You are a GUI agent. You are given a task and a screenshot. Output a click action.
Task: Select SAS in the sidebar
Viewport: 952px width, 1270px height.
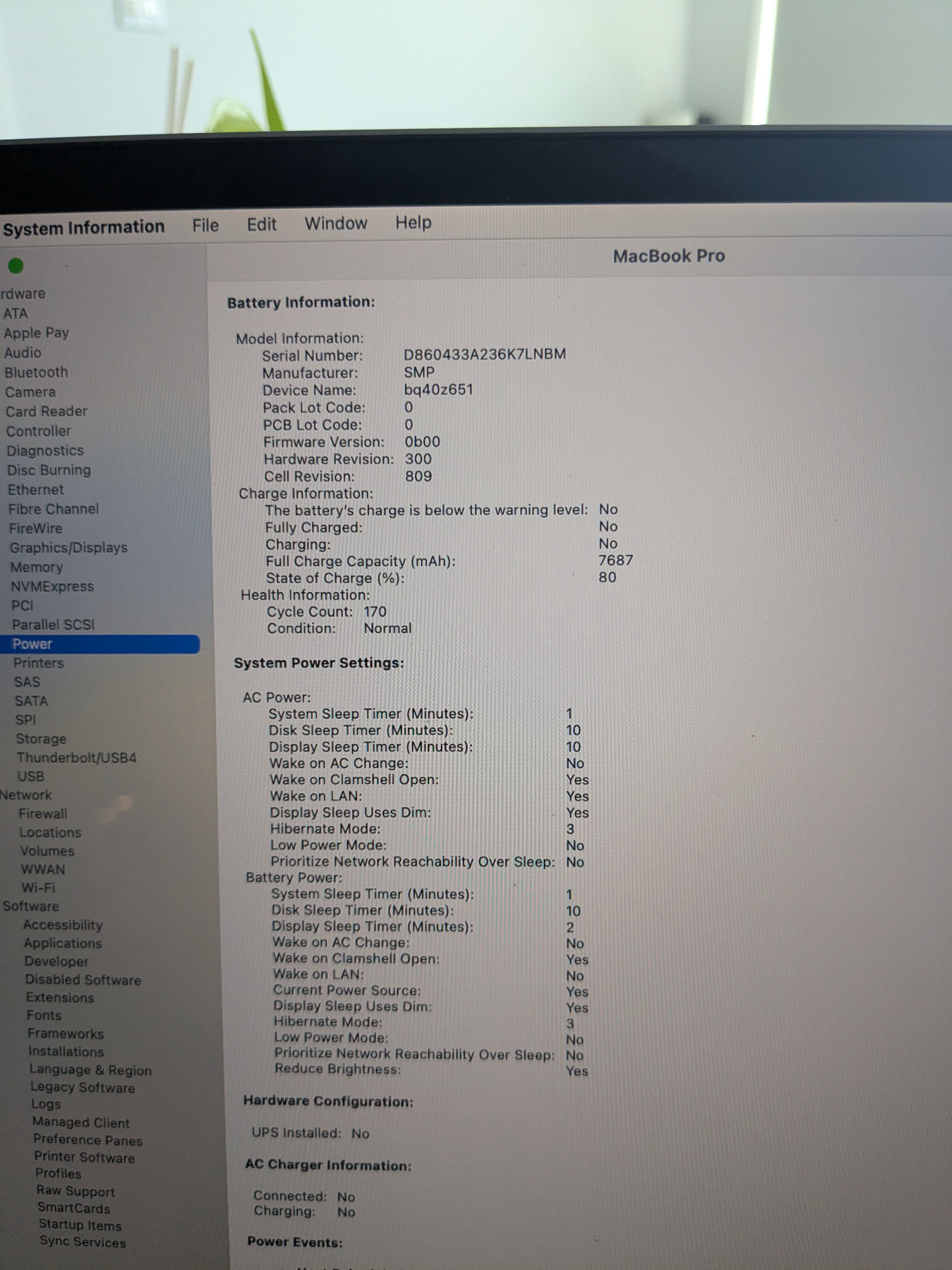pos(27,682)
